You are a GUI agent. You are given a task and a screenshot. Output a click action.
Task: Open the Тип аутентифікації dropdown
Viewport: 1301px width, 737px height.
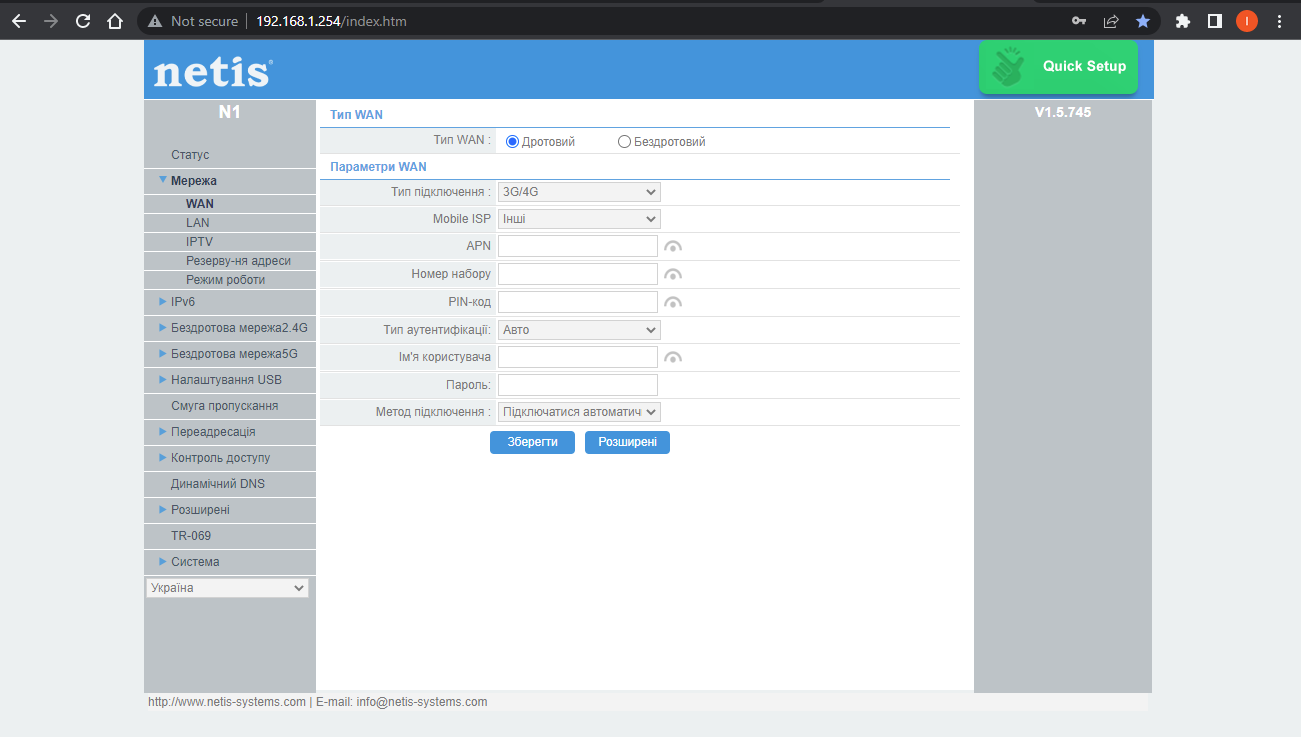pos(579,330)
